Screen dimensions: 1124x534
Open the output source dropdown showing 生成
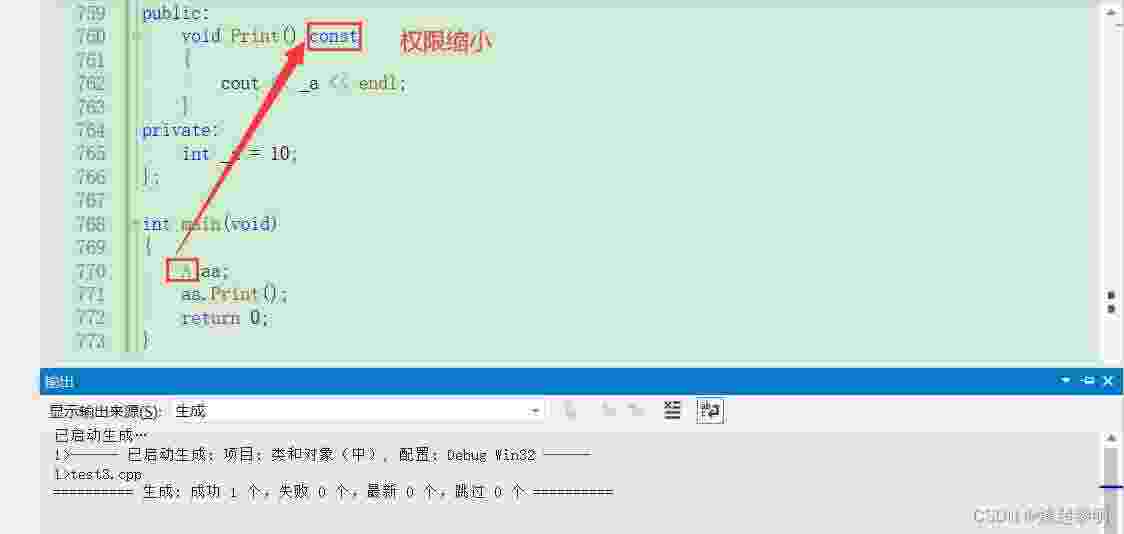(x=357, y=411)
